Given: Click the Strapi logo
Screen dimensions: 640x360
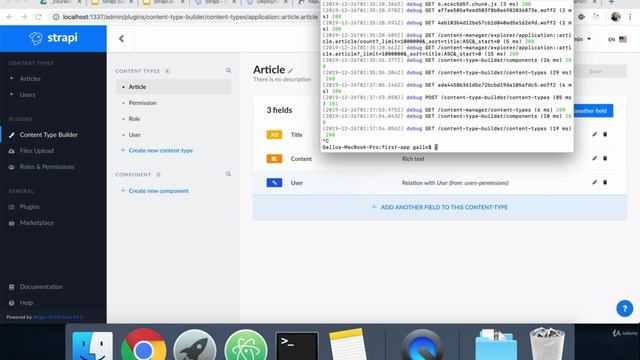Looking at the screenshot, I should (x=53, y=38).
